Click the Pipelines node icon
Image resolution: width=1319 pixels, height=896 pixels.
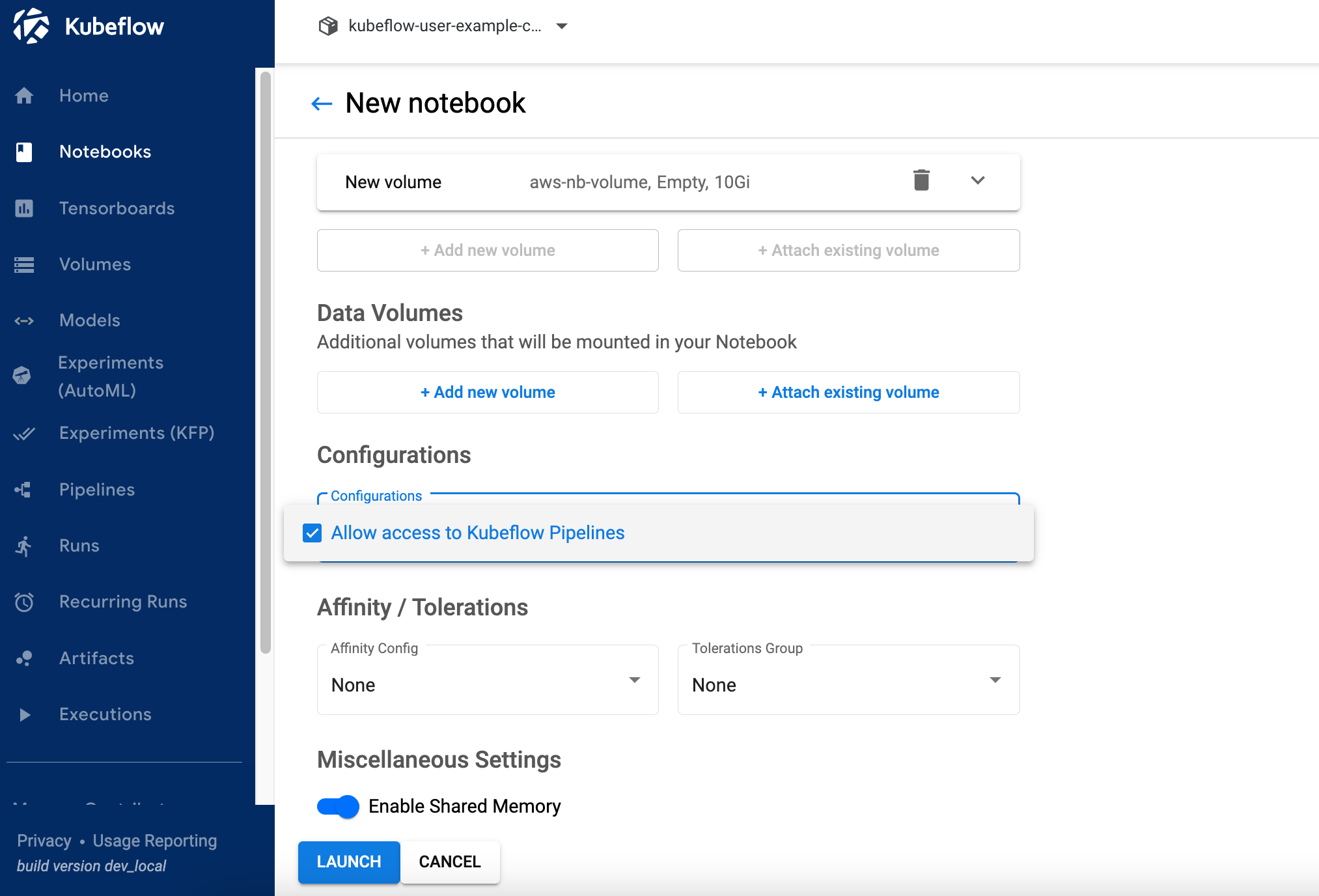click(x=24, y=490)
